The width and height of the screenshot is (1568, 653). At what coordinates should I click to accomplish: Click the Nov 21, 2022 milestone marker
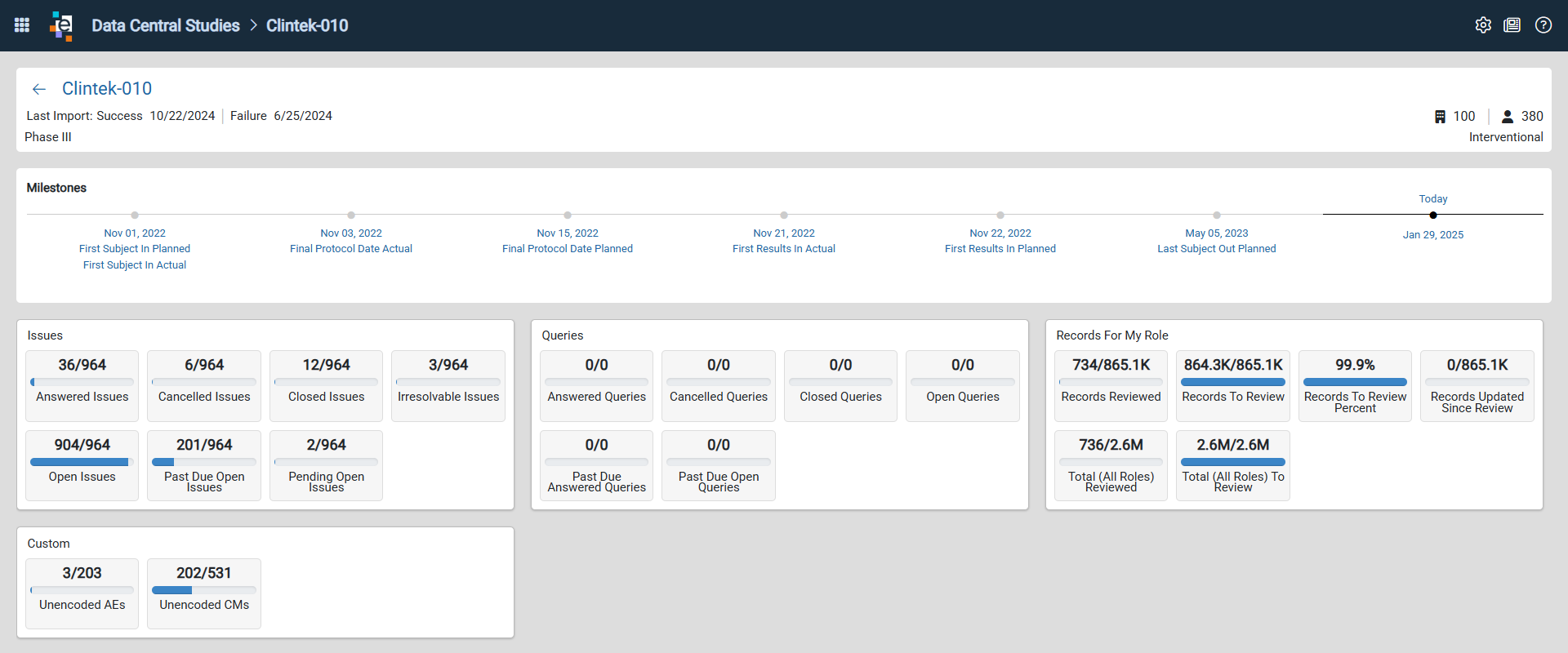coord(784,215)
